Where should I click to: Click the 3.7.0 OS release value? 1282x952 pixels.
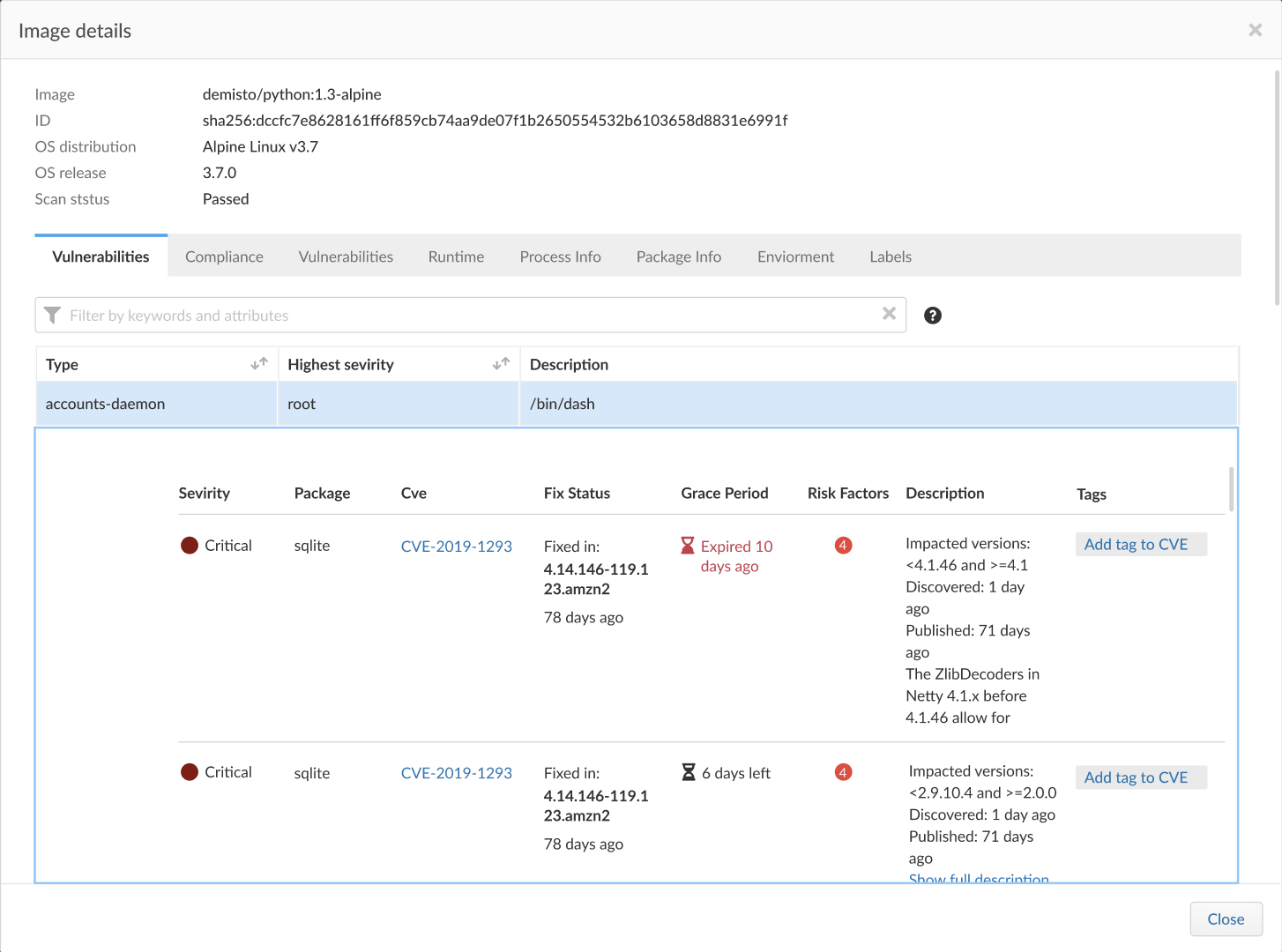tap(220, 173)
